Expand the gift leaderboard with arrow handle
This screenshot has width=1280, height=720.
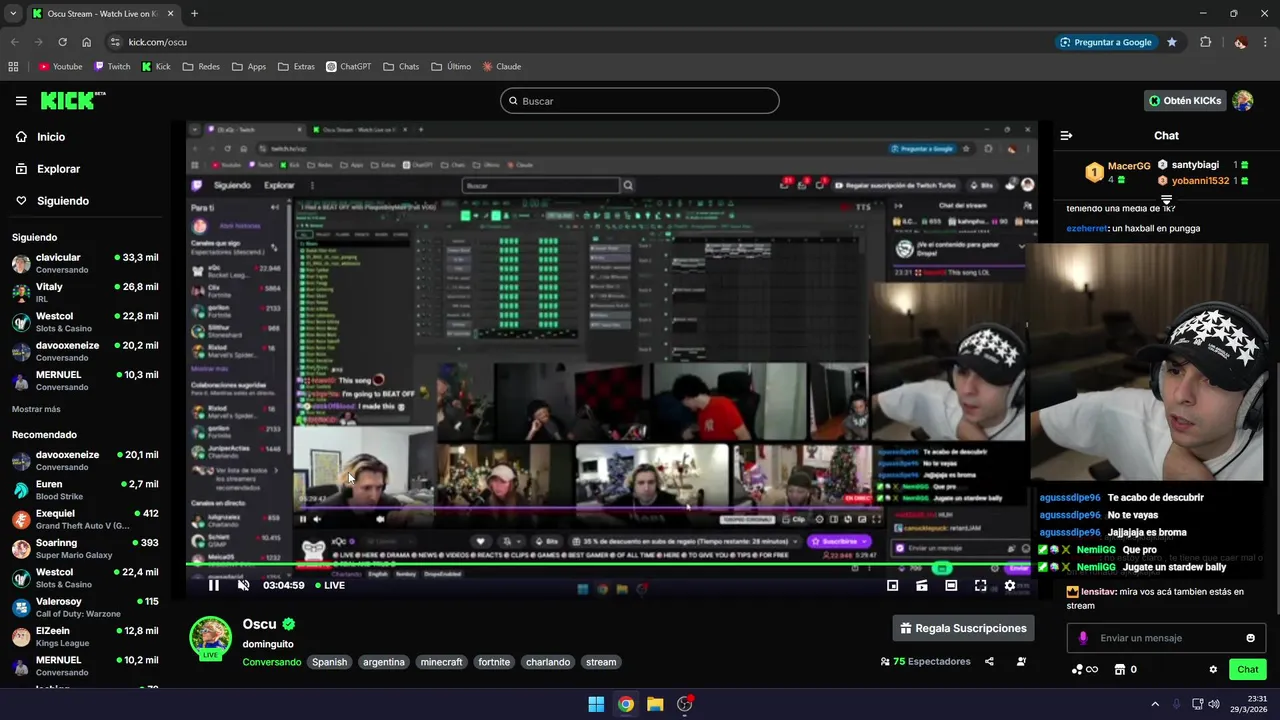pyautogui.click(x=1166, y=200)
